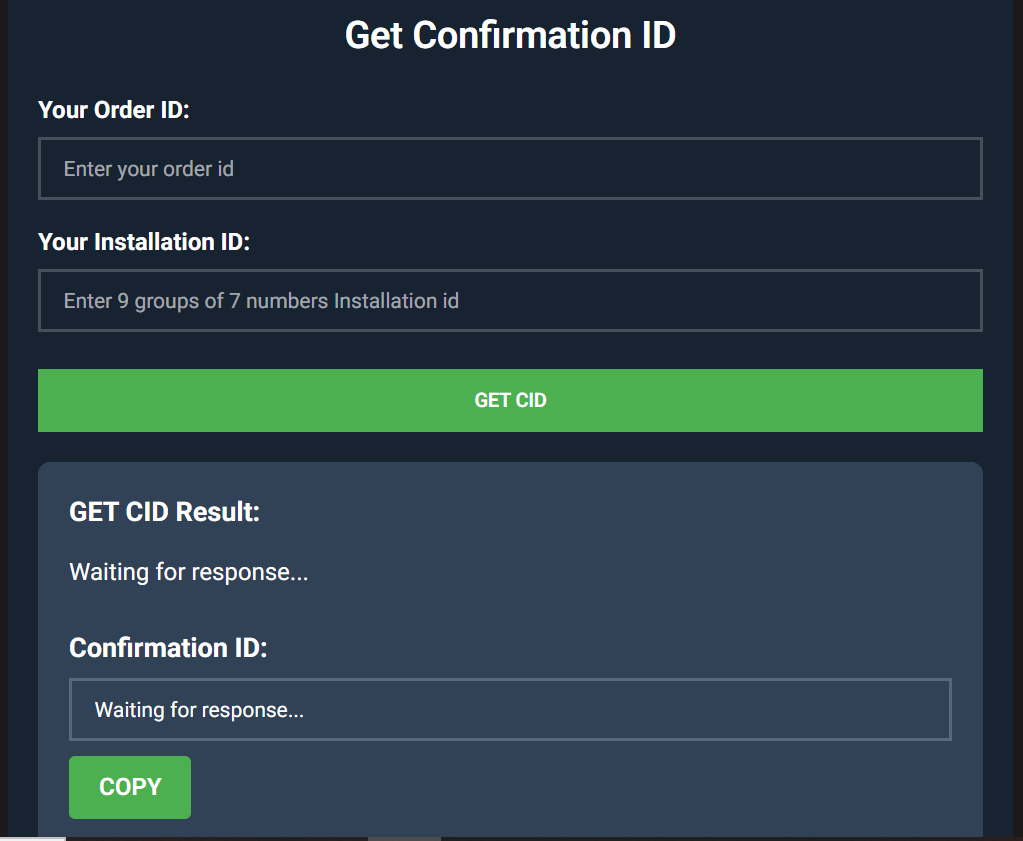This screenshot has height=841, width=1023.
Task: Click the "Your Order ID:" label
Action: tap(114, 110)
